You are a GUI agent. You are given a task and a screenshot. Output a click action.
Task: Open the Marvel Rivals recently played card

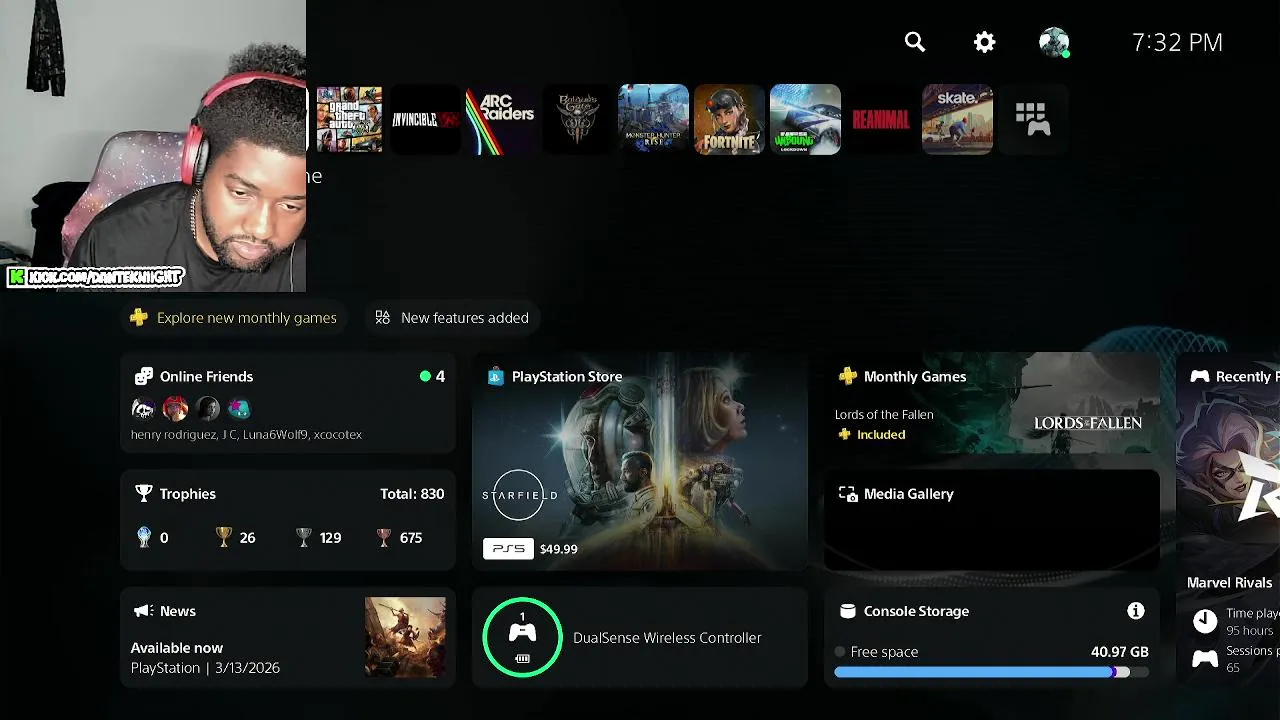[x=1228, y=520]
